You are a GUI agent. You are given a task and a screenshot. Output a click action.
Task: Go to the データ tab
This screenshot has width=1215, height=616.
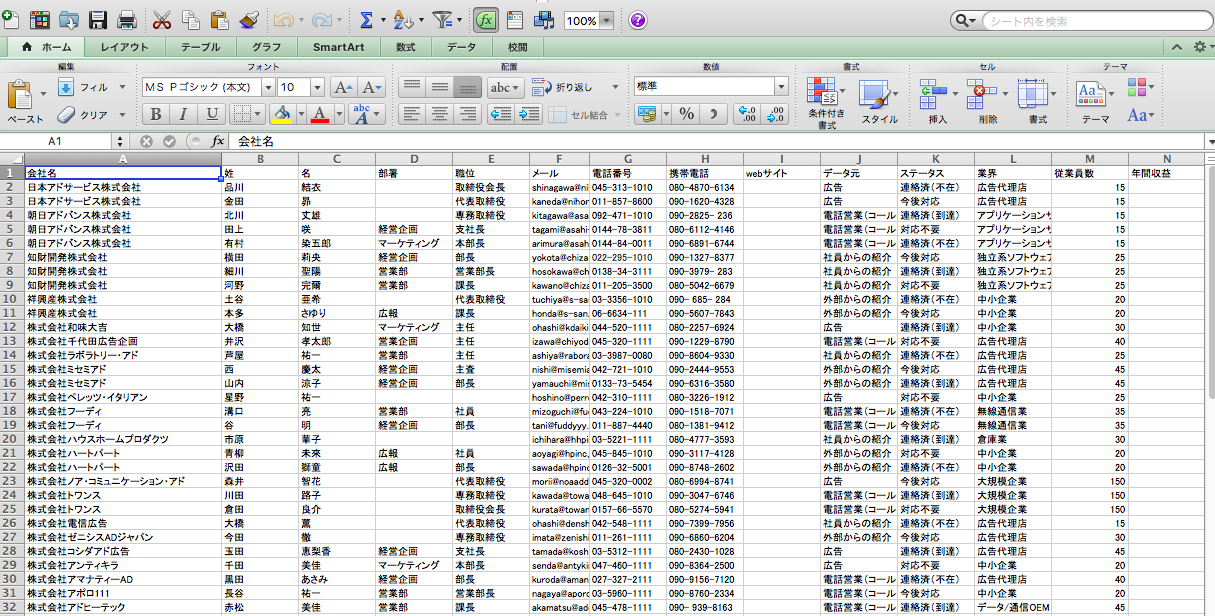(x=462, y=47)
